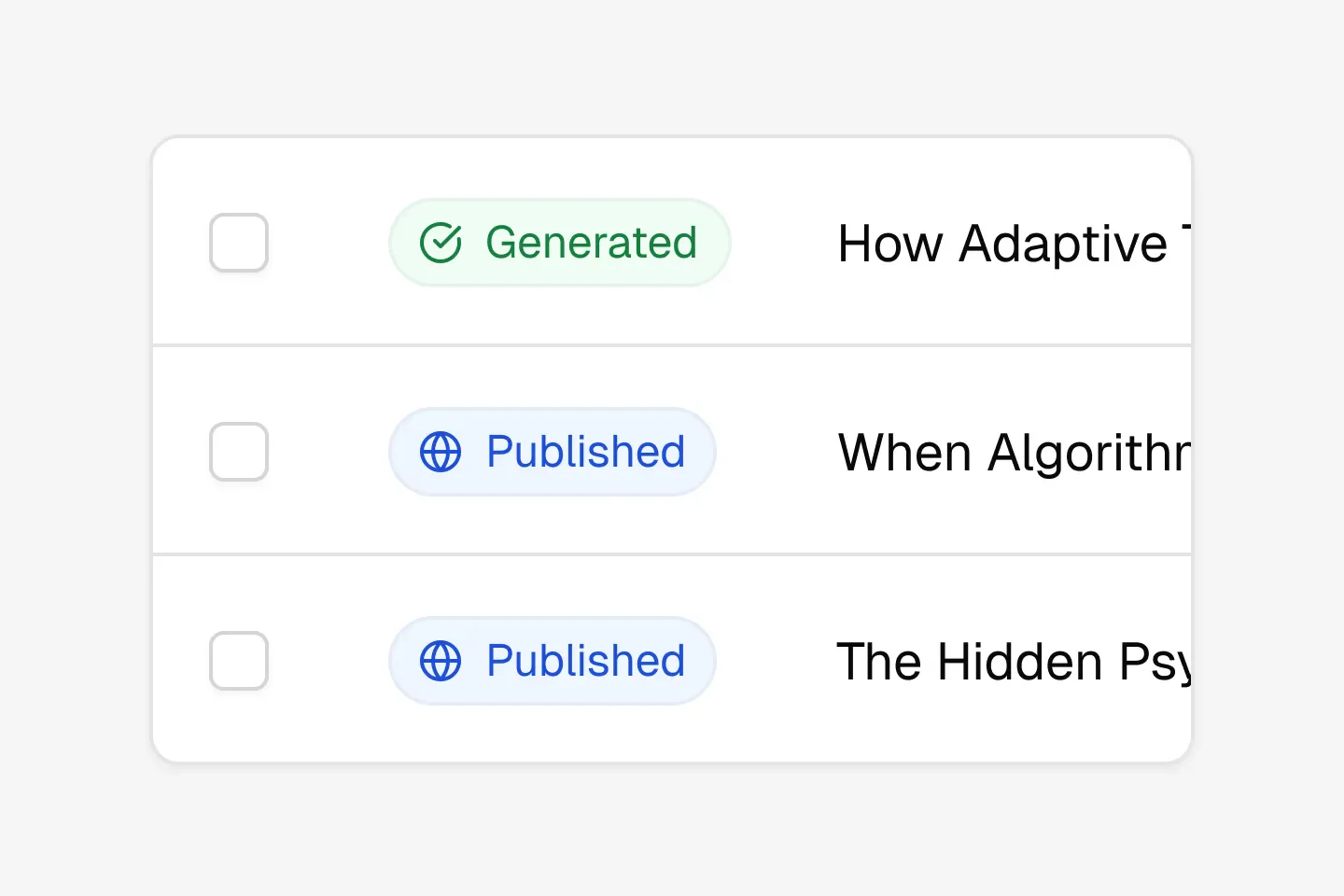Select the Generated status badge
This screenshot has width=1344, height=896.
(559, 243)
